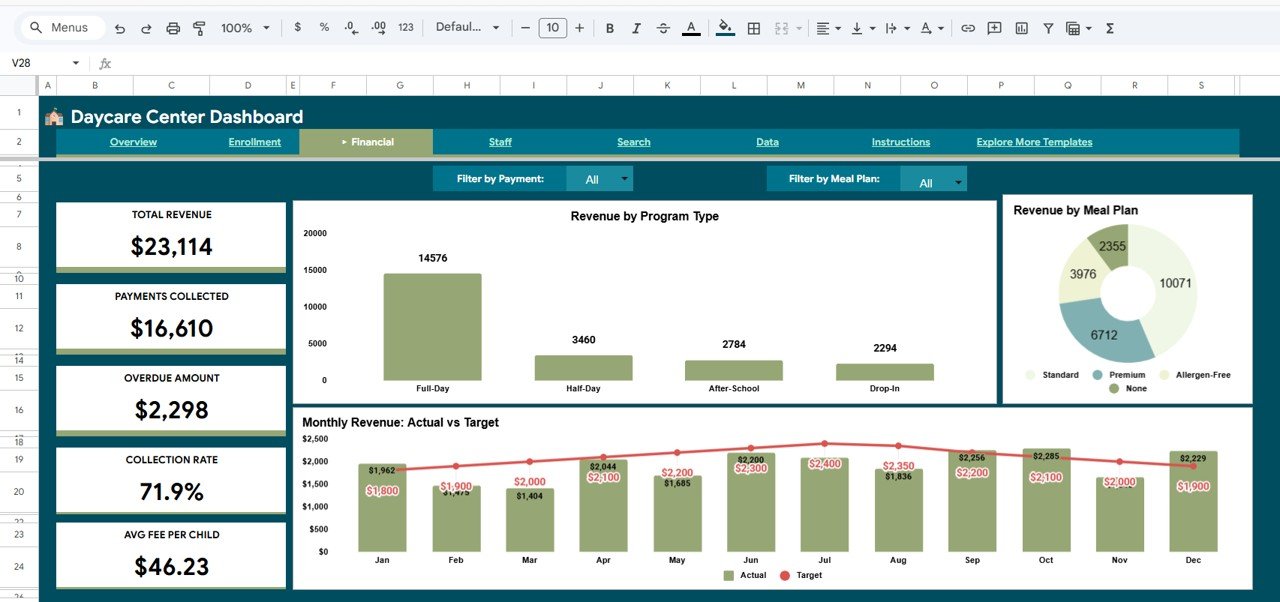Format selection as currency

pyautogui.click(x=297, y=27)
